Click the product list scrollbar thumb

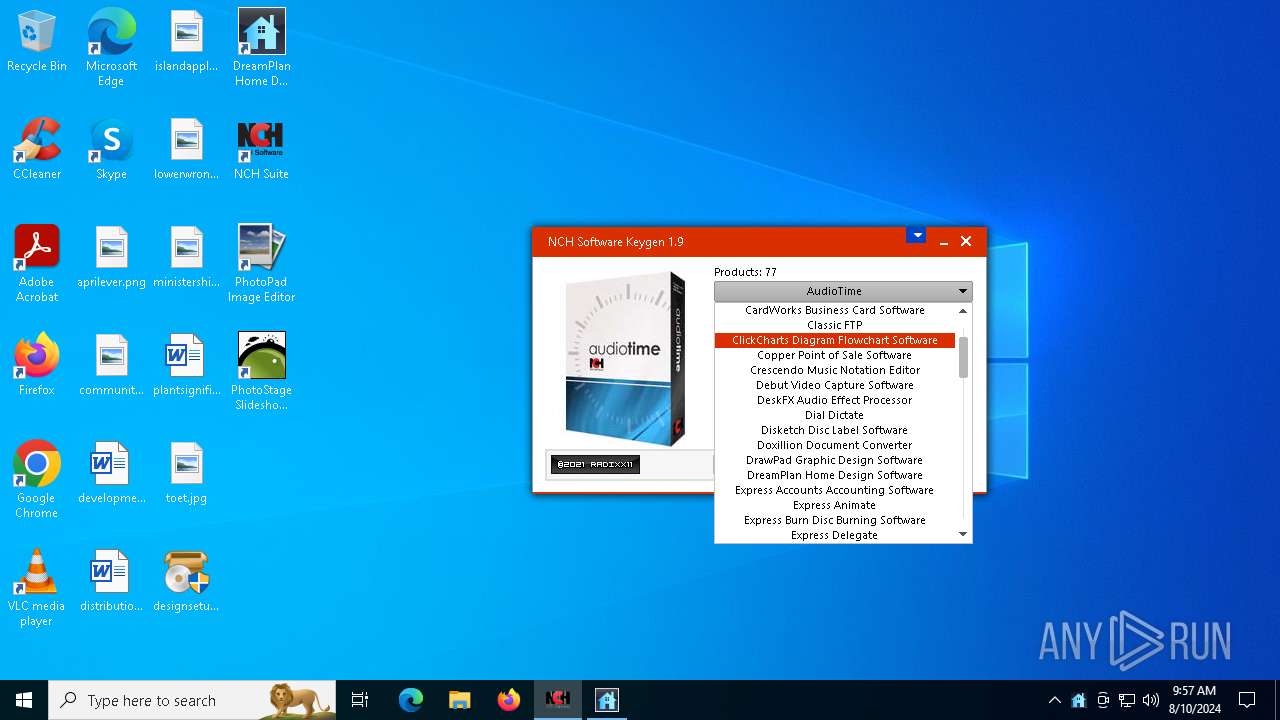tap(964, 357)
